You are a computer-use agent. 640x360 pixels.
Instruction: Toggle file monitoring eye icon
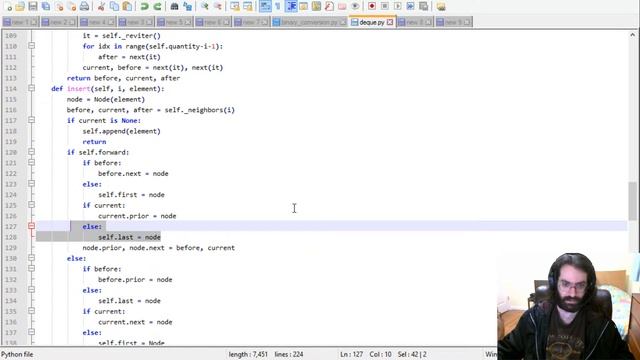(355, 6)
